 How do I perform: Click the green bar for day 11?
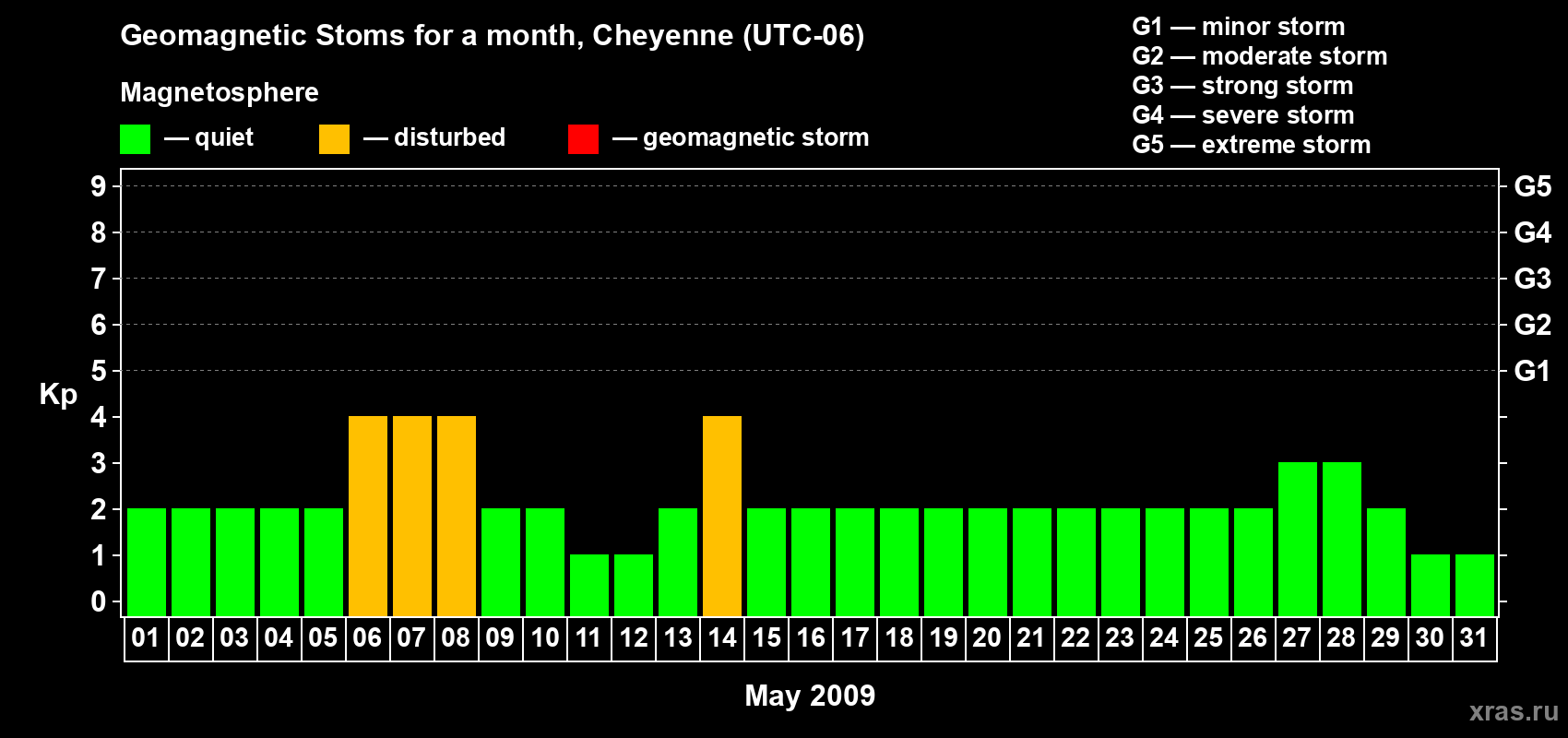[x=589, y=586]
